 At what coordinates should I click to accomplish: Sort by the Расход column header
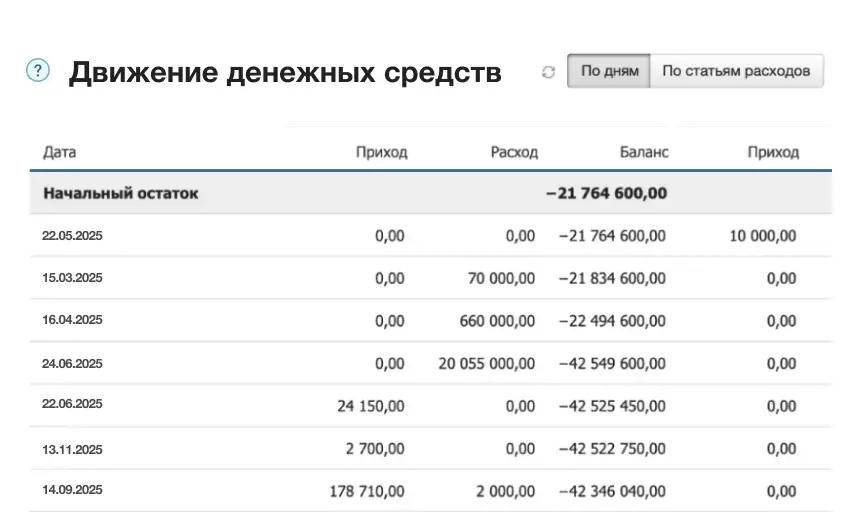[x=514, y=152]
